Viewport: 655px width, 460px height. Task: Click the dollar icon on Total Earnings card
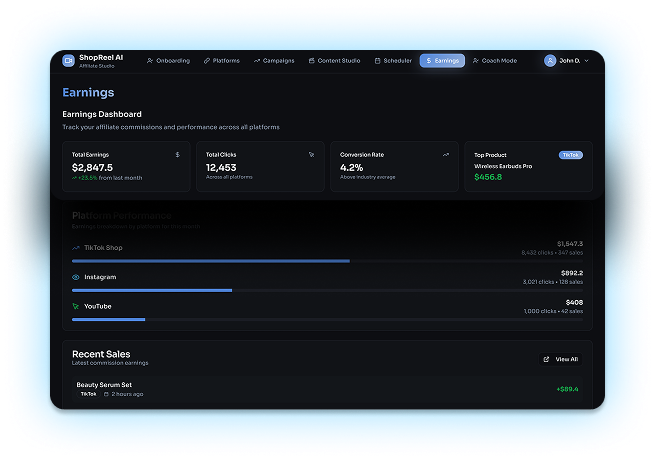178,155
